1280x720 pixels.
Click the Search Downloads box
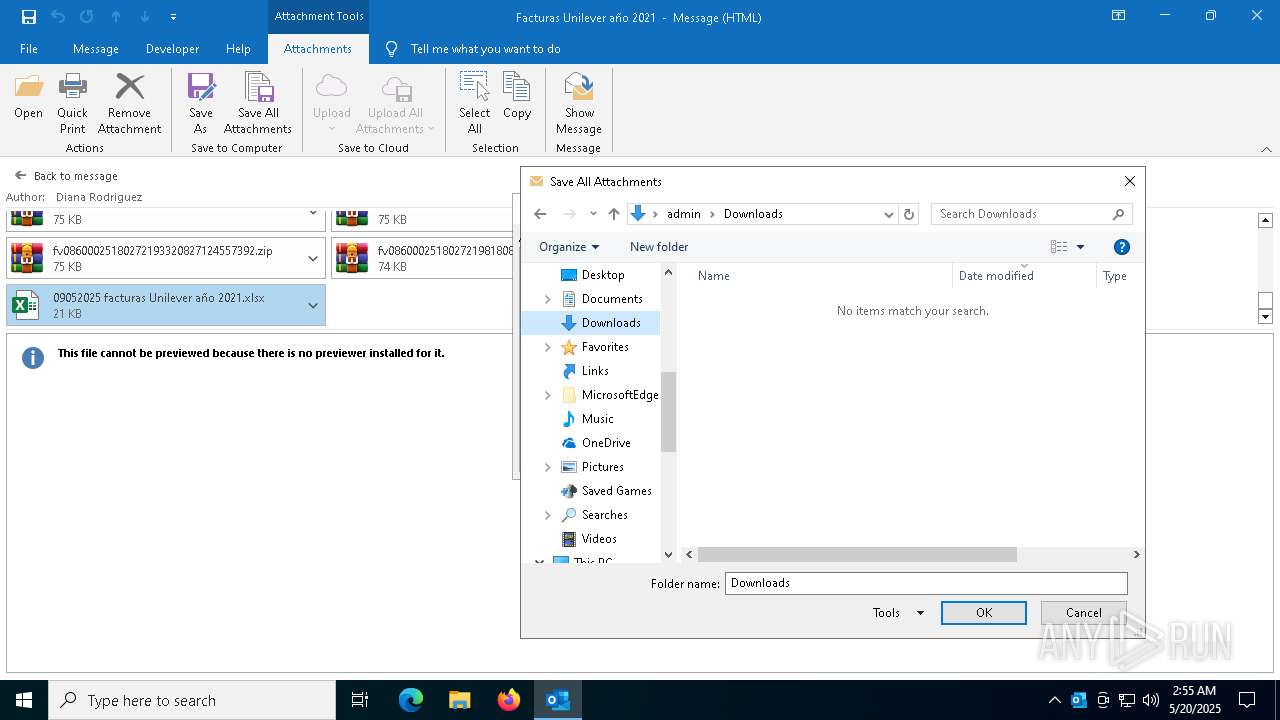pos(1031,214)
